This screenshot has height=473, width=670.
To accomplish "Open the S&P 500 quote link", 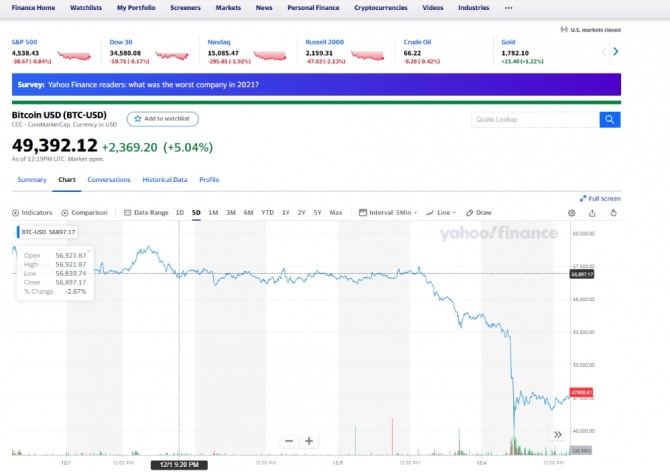I will (24, 41).
